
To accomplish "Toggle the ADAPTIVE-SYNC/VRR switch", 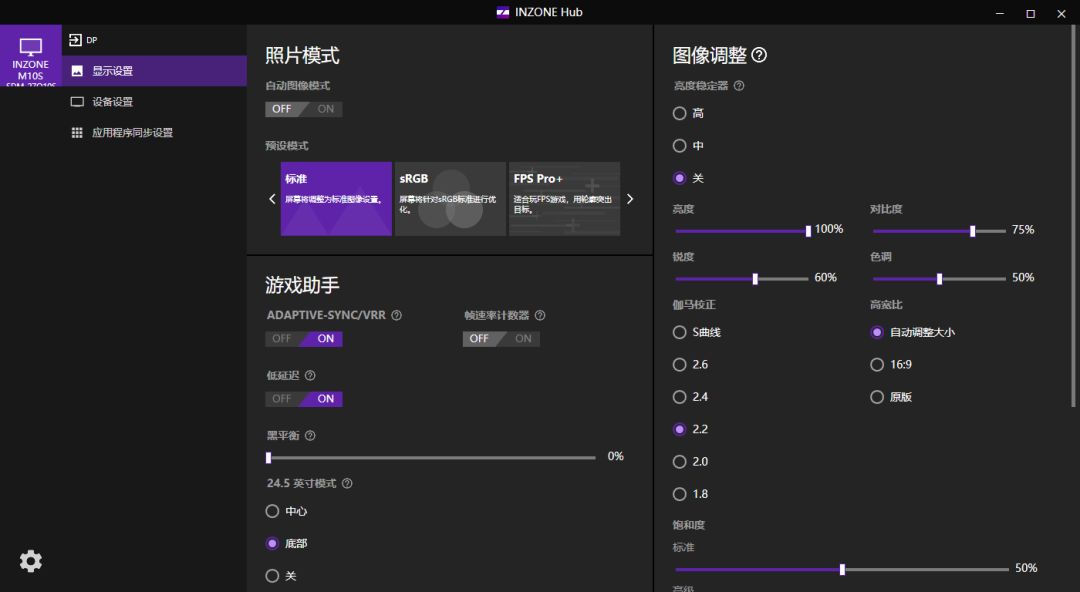I will pyautogui.click(x=304, y=338).
